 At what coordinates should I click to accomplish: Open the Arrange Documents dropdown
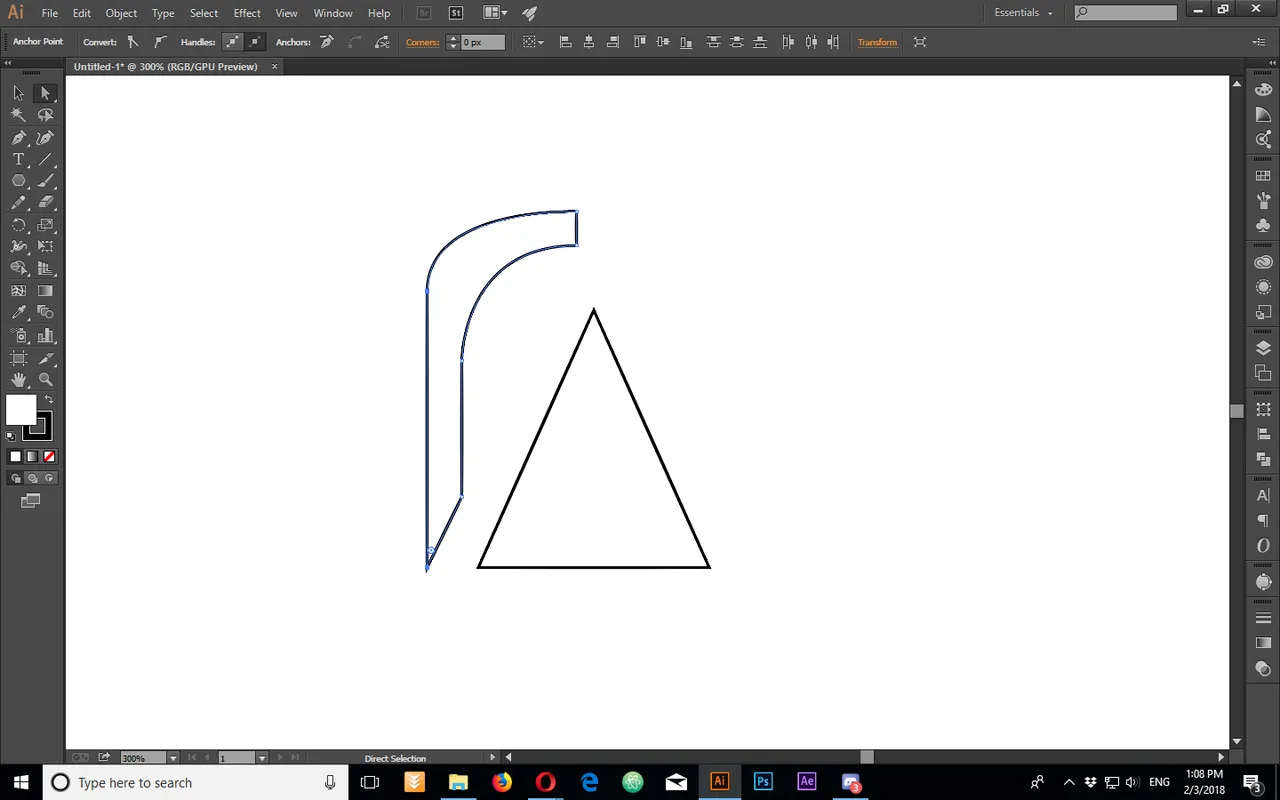click(495, 13)
